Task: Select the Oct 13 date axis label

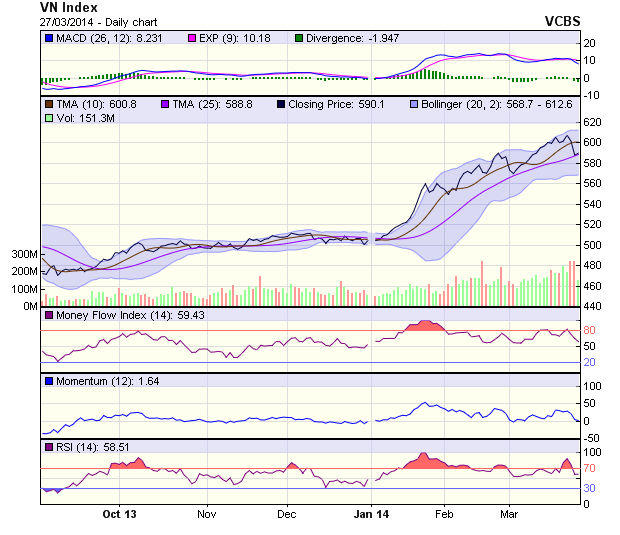Action: click(x=118, y=514)
